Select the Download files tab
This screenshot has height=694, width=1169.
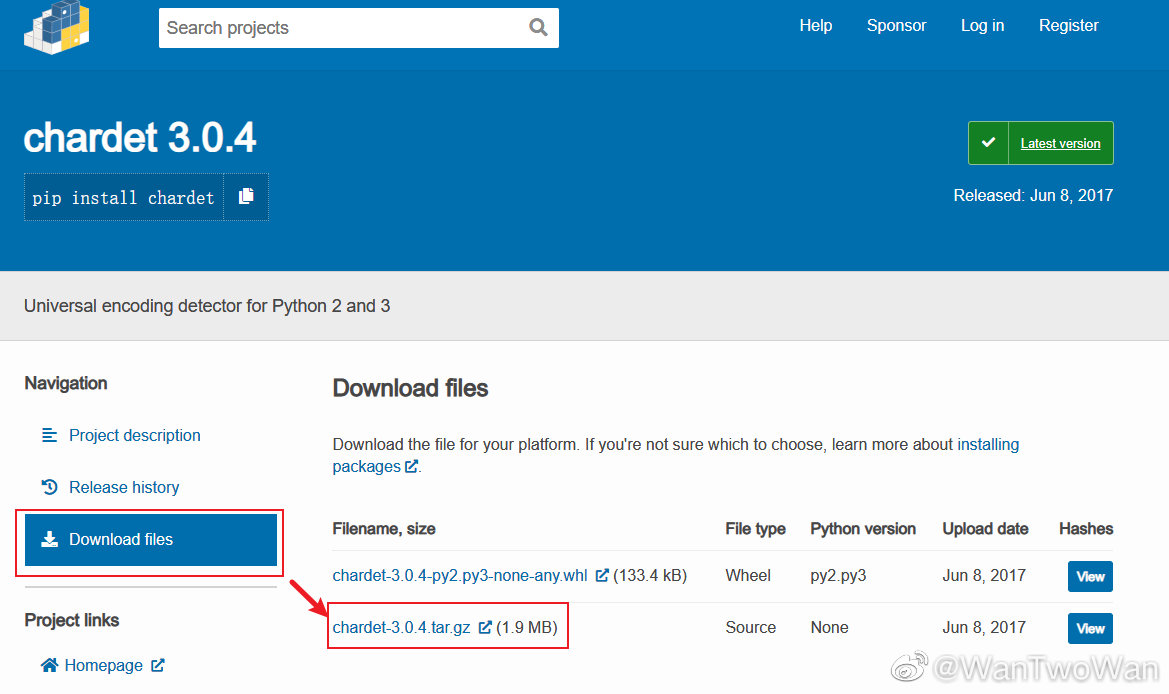coord(150,540)
